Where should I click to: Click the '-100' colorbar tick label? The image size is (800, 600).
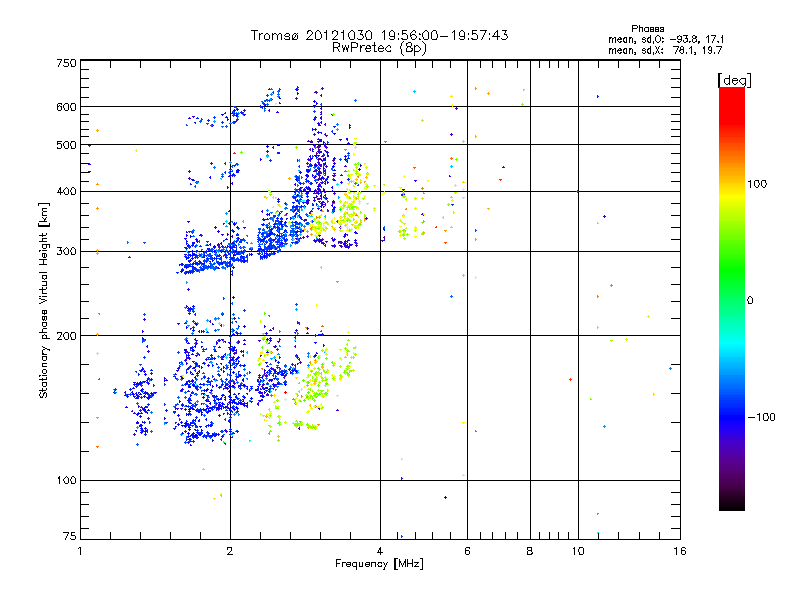[x=761, y=417]
